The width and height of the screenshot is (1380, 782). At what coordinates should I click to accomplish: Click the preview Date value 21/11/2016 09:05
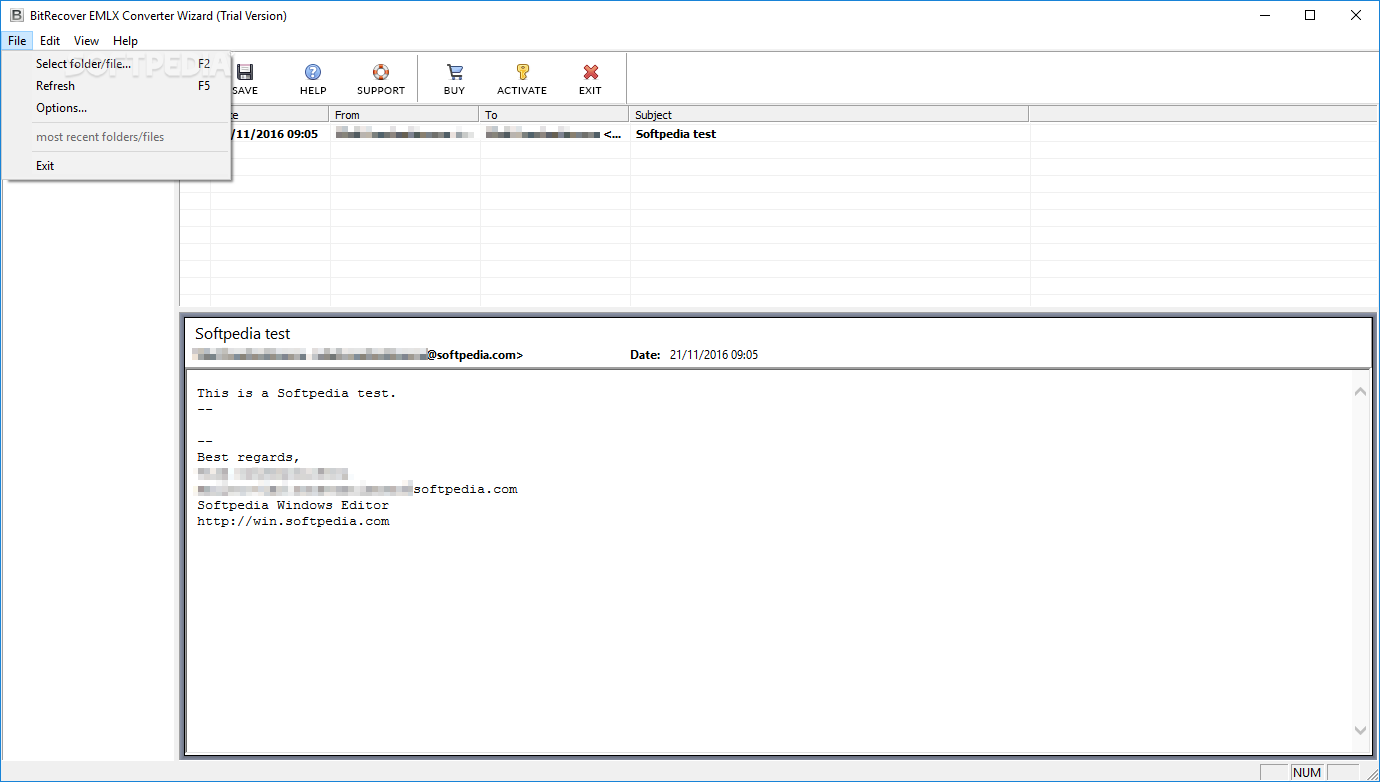[x=714, y=355]
